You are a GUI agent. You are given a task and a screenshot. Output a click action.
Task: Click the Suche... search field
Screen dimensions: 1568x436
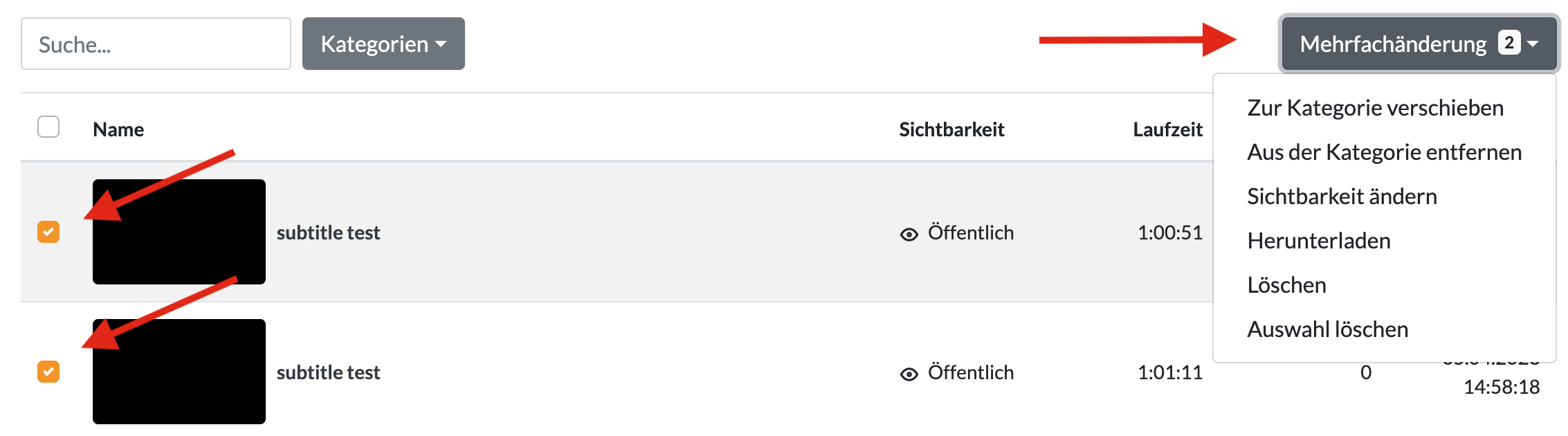coord(156,44)
